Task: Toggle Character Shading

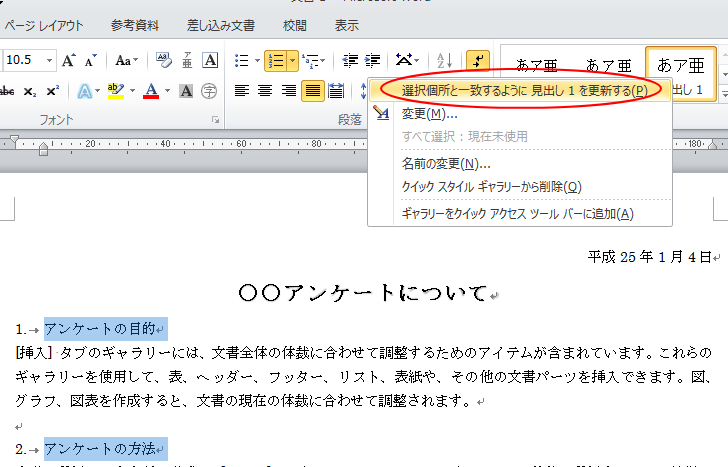Action: [x=186, y=91]
